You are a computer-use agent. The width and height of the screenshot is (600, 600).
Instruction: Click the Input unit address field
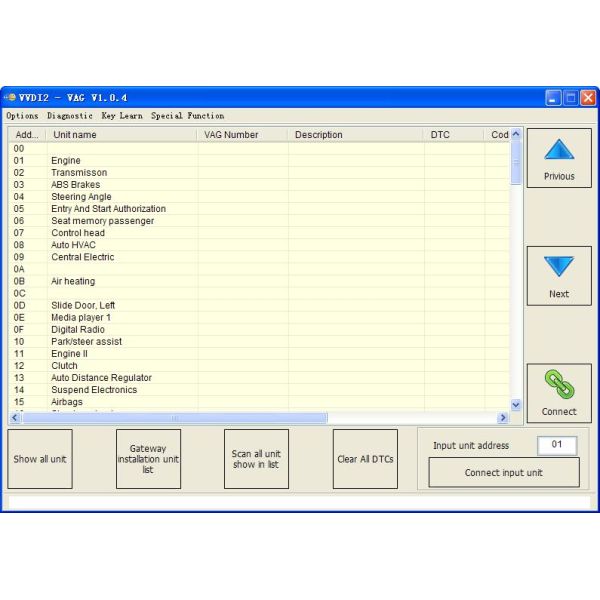[557, 445]
